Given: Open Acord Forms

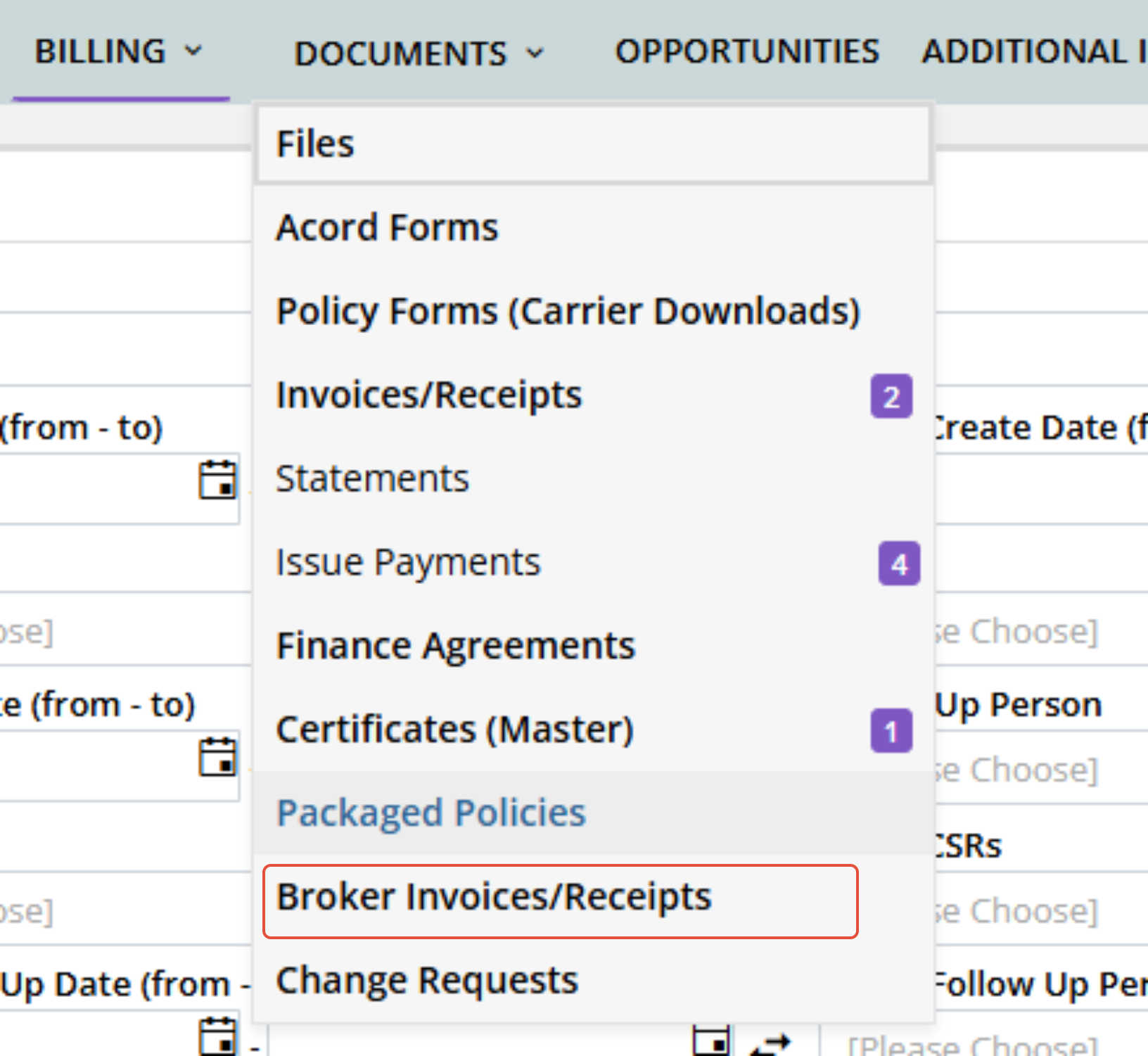Looking at the screenshot, I should 387,227.
